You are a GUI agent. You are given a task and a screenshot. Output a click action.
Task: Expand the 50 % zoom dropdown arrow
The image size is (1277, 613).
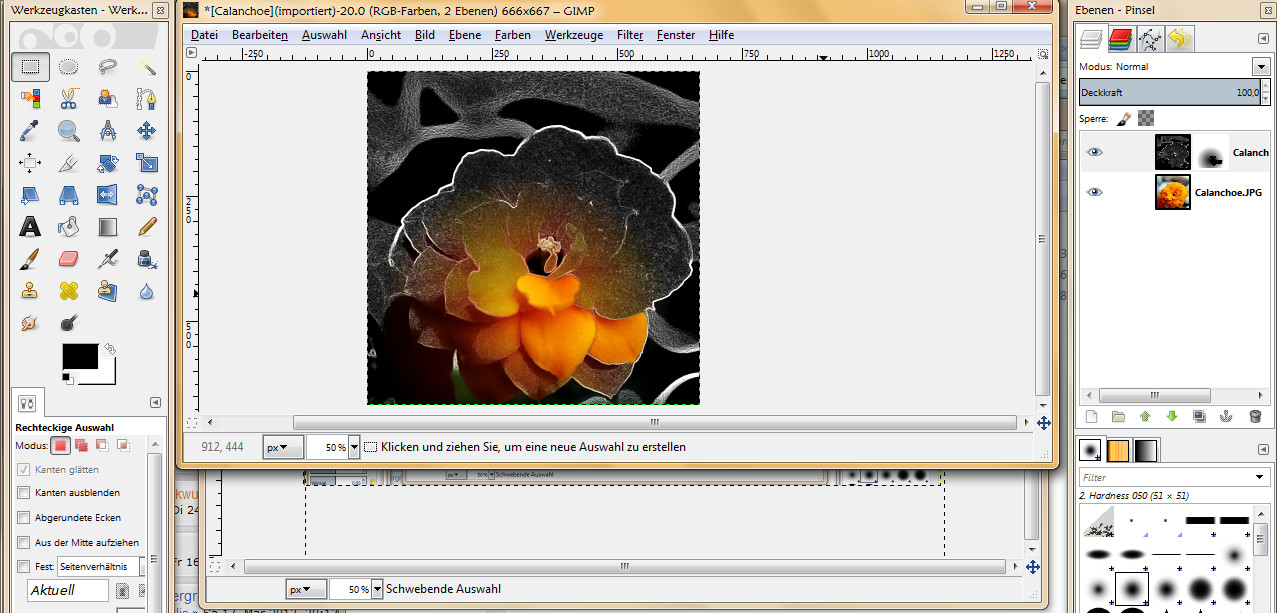click(354, 447)
